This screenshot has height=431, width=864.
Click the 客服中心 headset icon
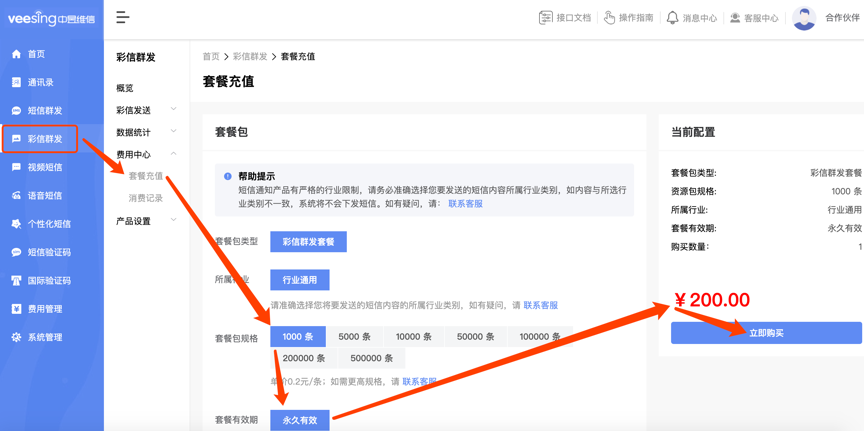point(735,18)
